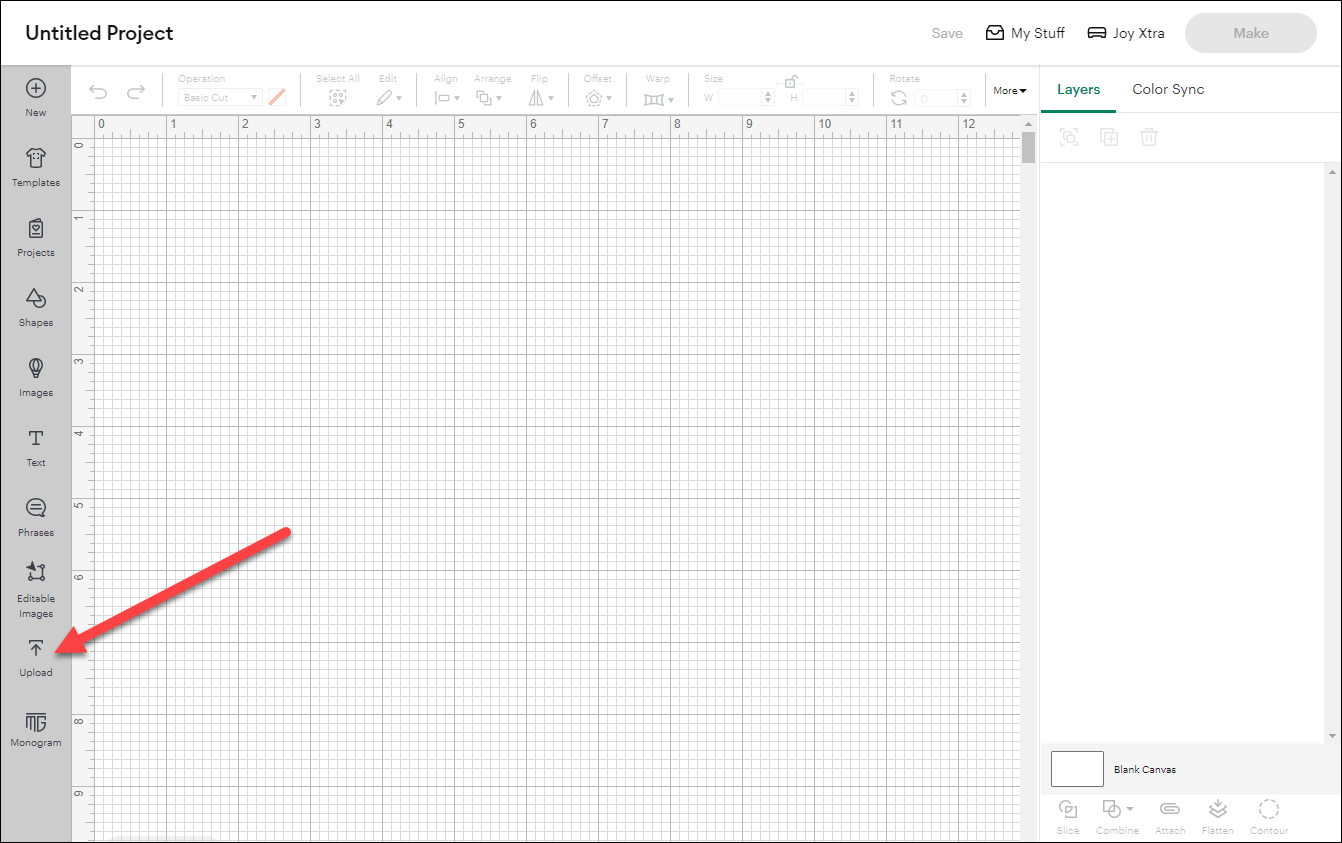1342x843 pixels.
Task: Open the Operation dropdown showing Basic Cut
Action: (219, 97)
